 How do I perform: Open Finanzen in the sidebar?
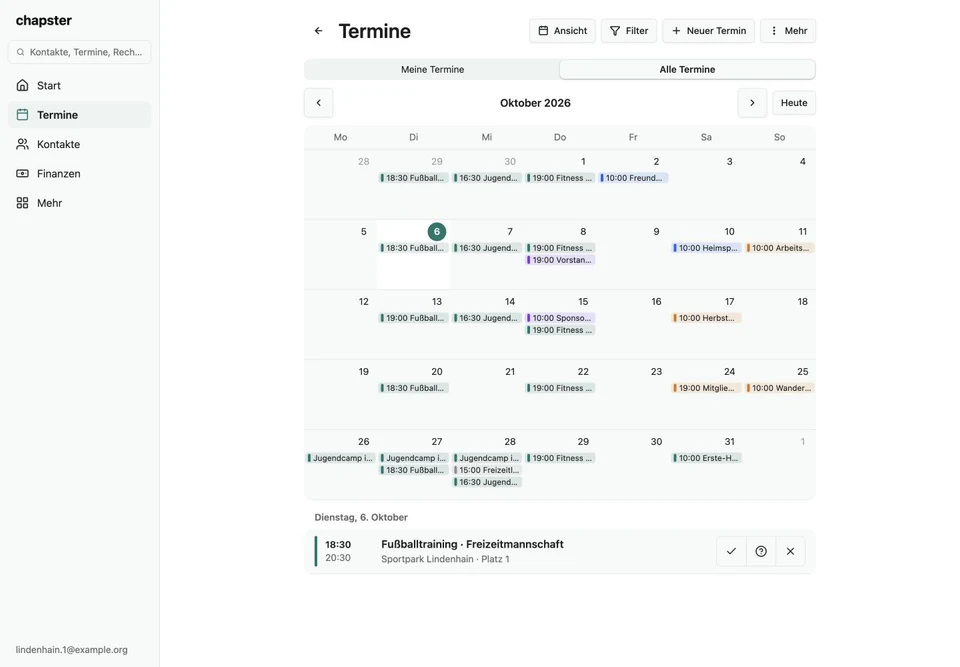click(80, 173)
